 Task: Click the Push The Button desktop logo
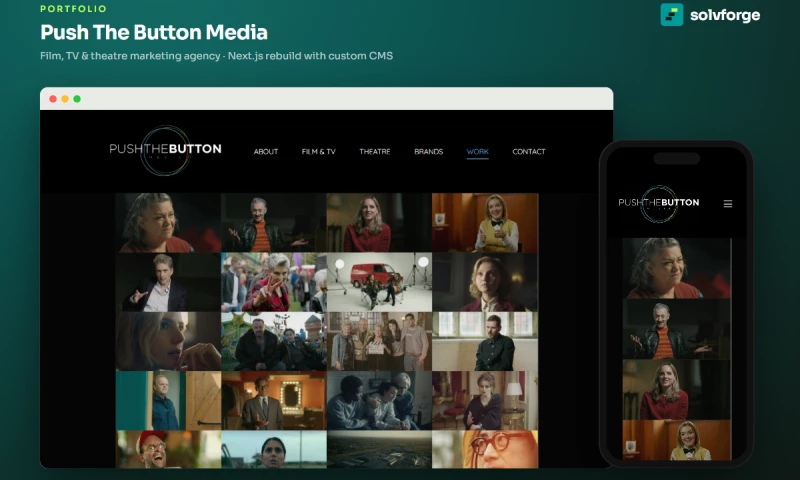click(x=165, y=150)
